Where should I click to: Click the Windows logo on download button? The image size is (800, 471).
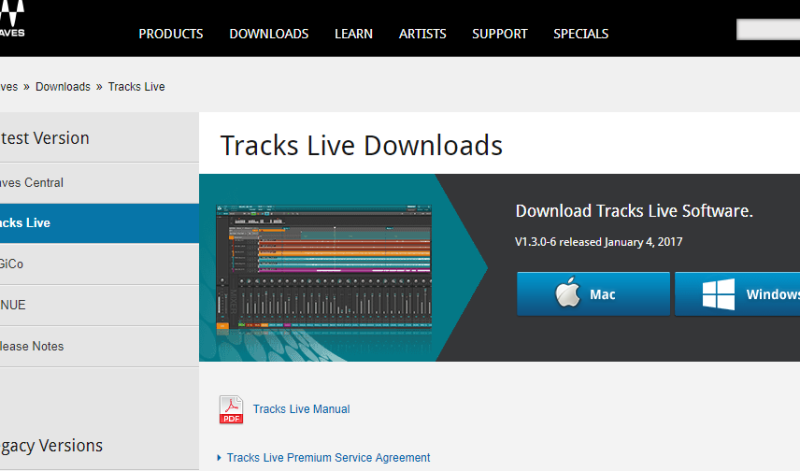718,294
